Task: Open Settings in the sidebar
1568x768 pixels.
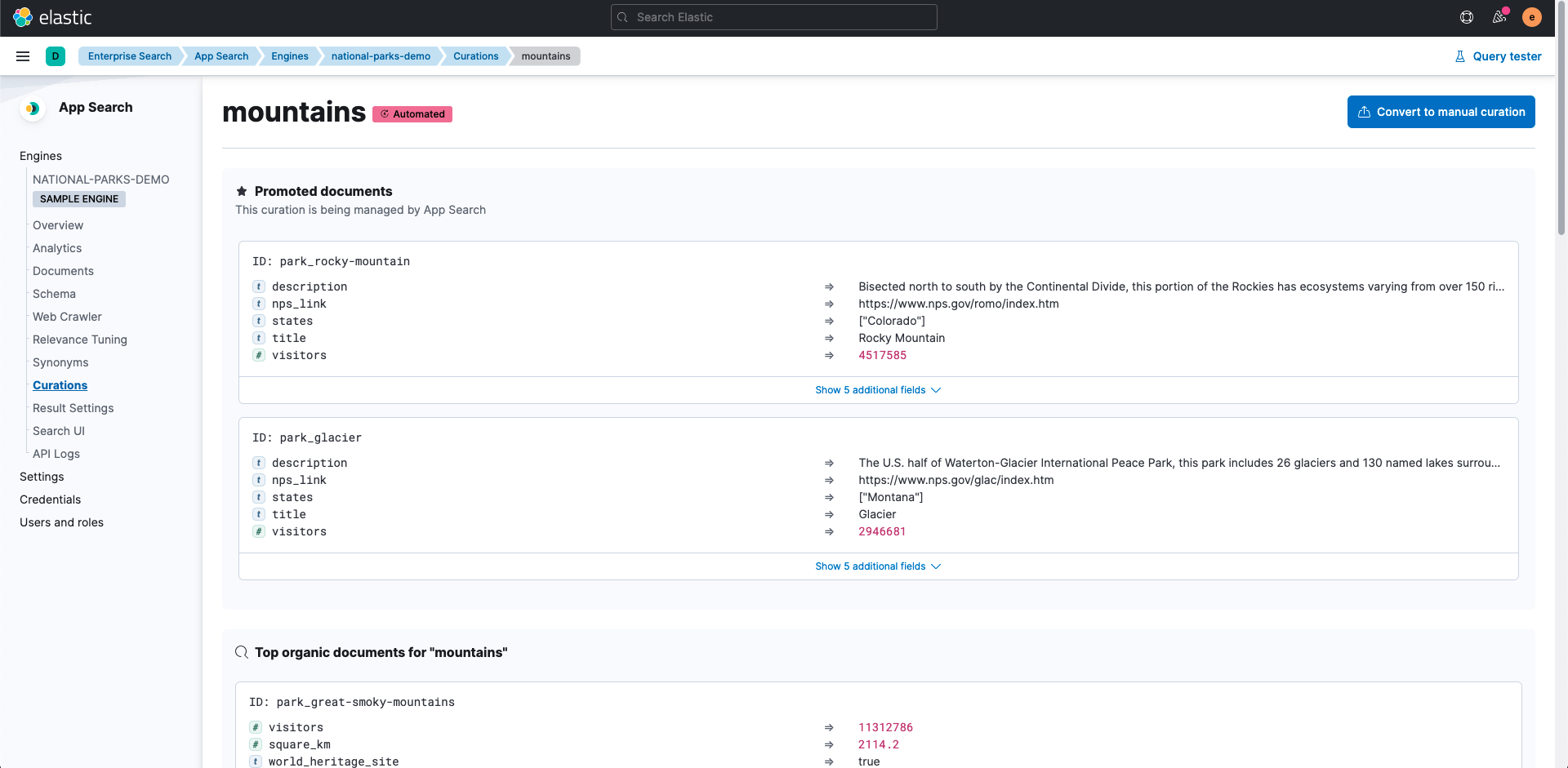Action: coord(42,477)
